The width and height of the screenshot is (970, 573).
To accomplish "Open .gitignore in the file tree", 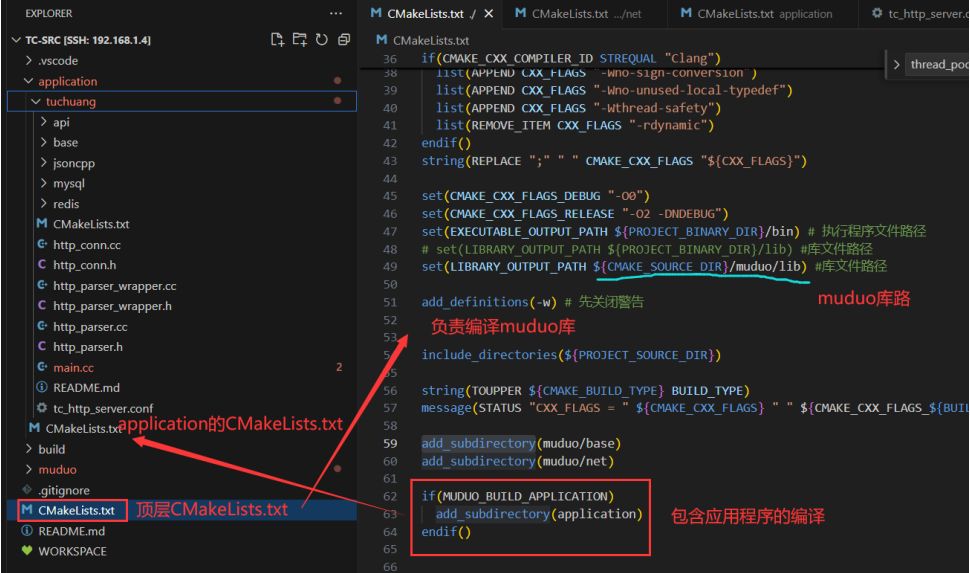I will pos(64,490).
